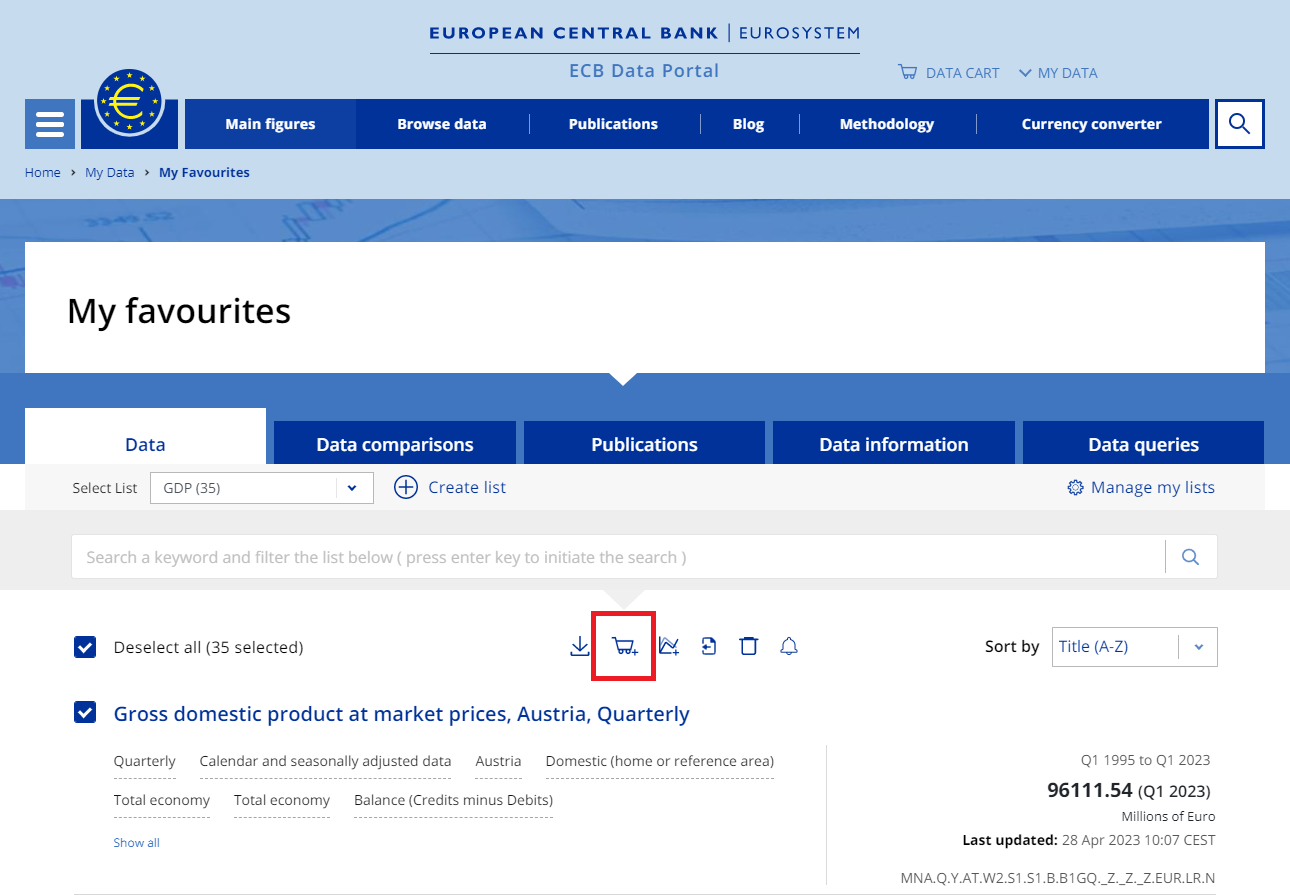Image resolution: width=1290 pixels, height=895 pixels.
Task: Open the Methodology menu item
Action: click(x=886, y=123)
